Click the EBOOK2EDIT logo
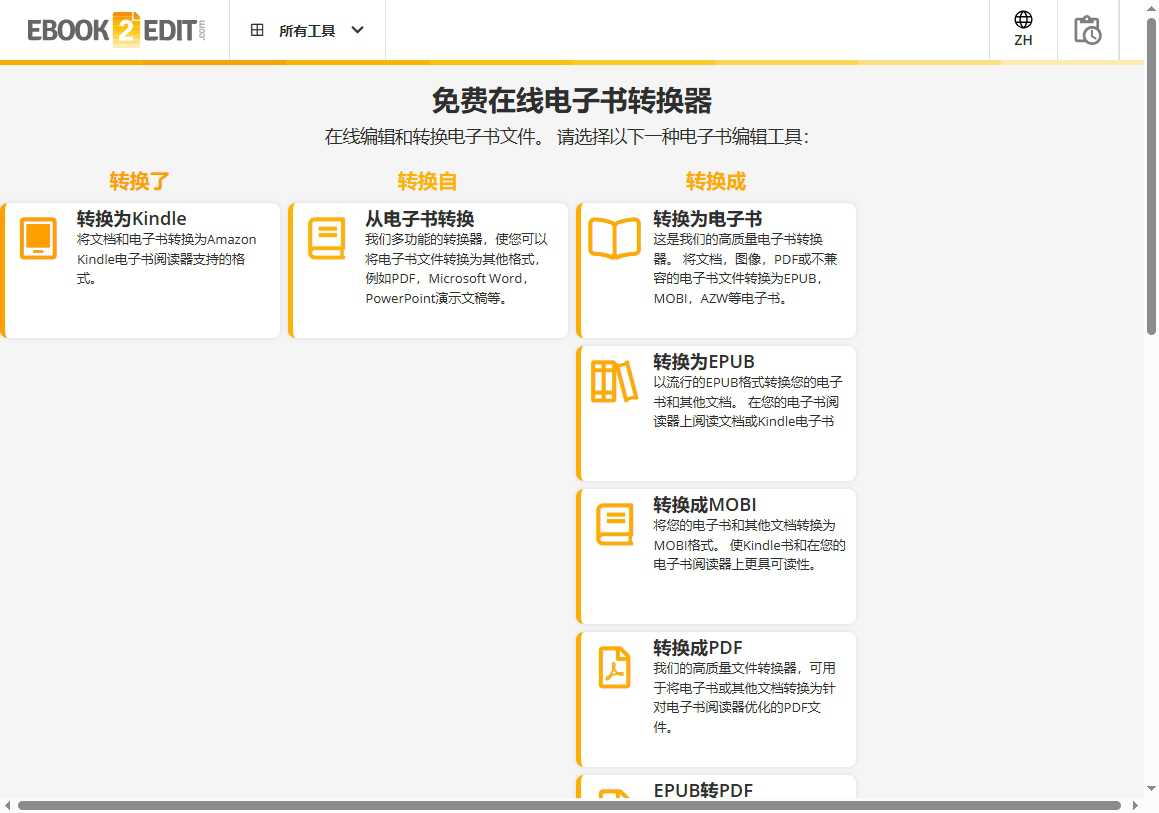This screenshot has height=813, width=1159. (x=116, y=30)
